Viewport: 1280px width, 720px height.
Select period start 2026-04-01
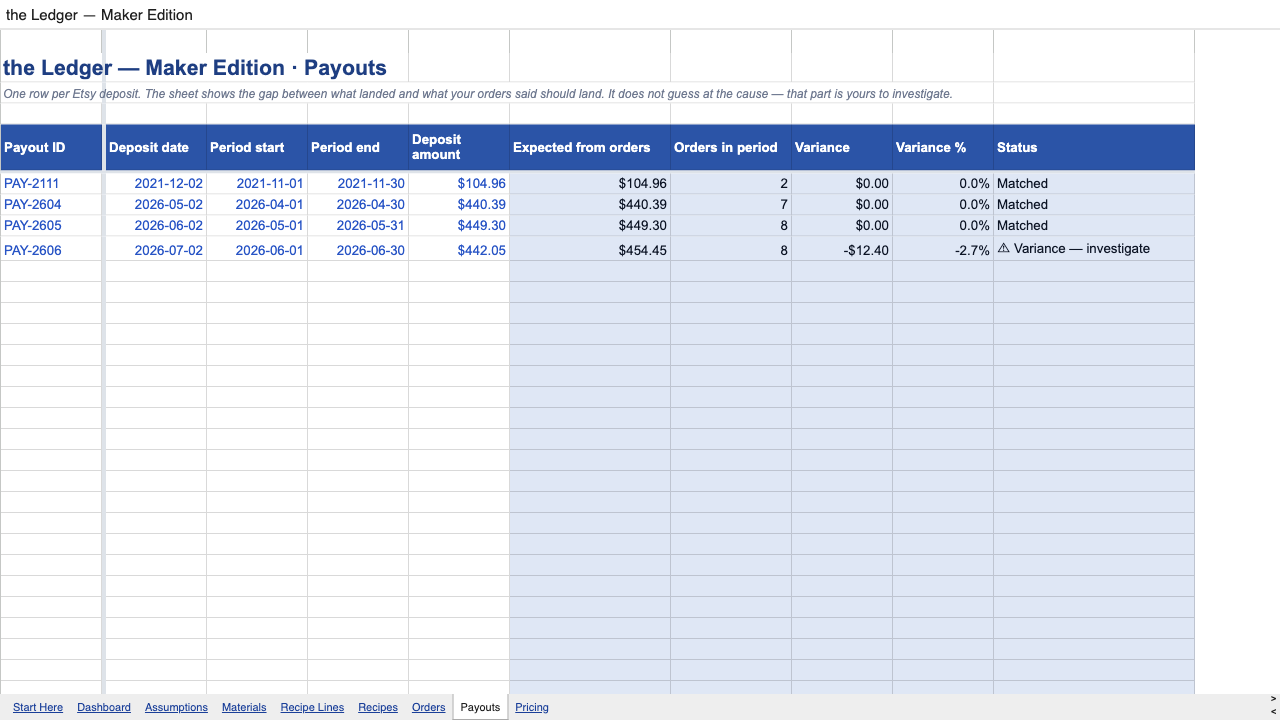coord(257,204)
